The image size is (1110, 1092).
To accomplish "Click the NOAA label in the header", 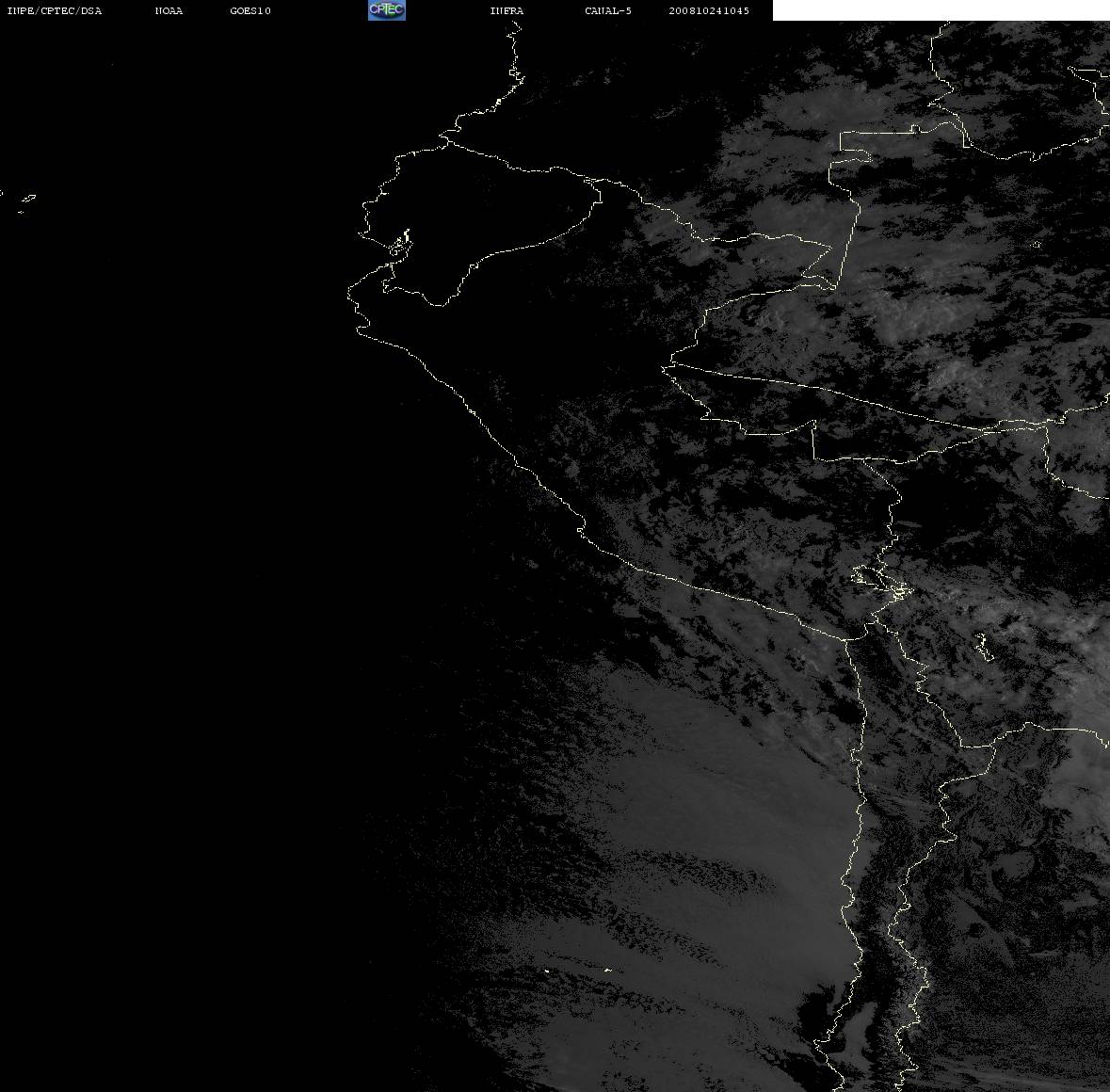I will pos(169,10).
